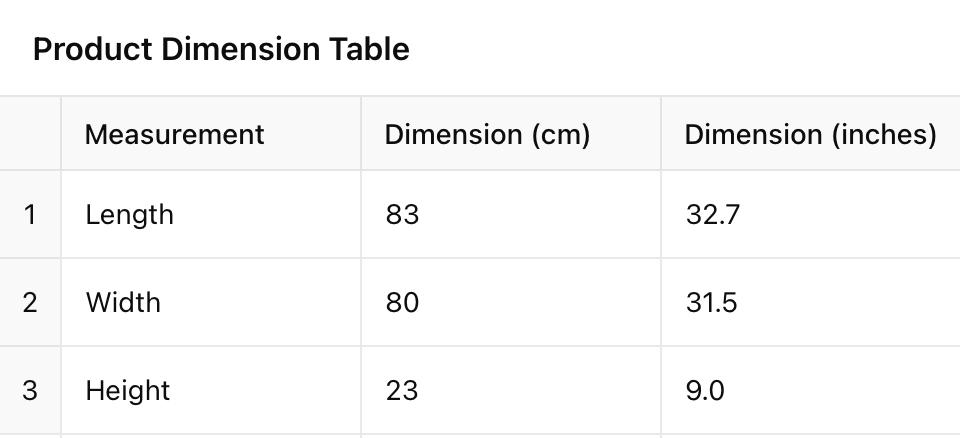The height and width of the screenshot is (438, 960).
Task: Select the cell containing 80
Action: (402, 302)
